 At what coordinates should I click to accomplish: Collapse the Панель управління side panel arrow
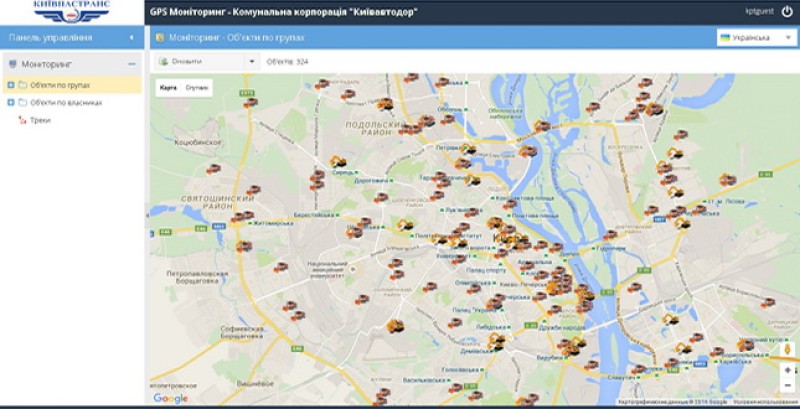(131, 38)
